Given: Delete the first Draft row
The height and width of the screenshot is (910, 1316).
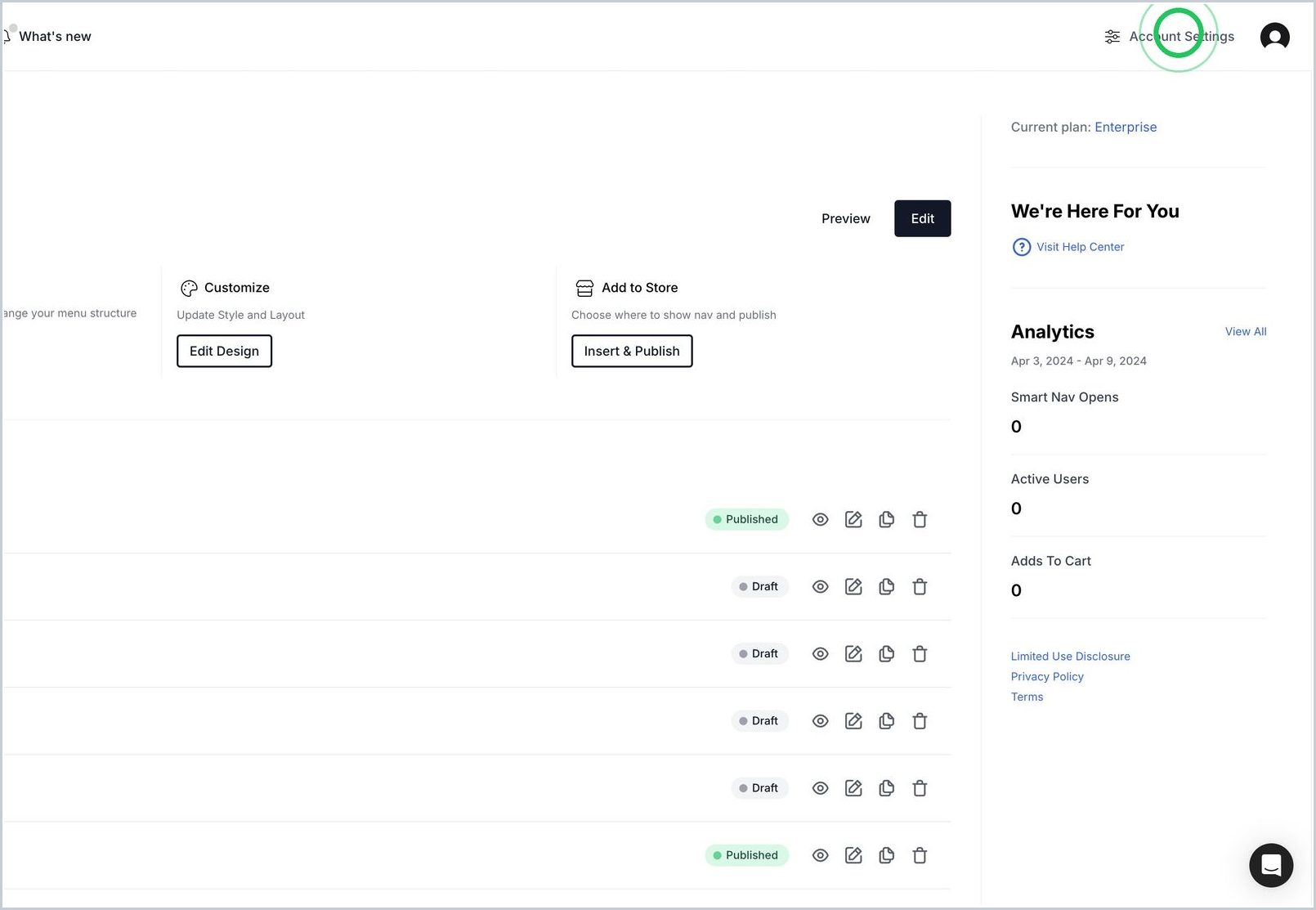Looking at the screenshot, I should coord(920,586).
